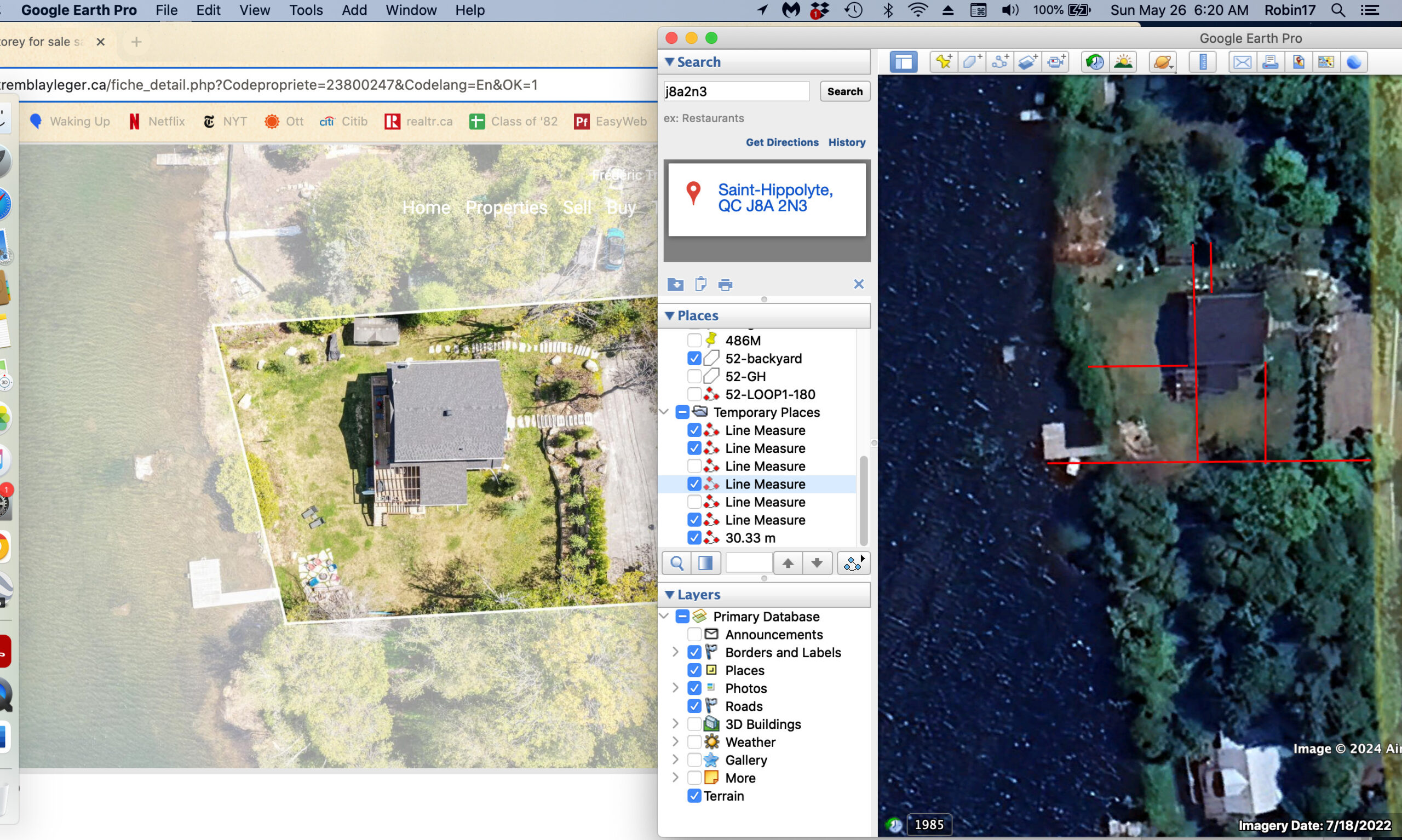
Task: Uncheck the 52-backyard place checkbox
Action: (694, 358)
